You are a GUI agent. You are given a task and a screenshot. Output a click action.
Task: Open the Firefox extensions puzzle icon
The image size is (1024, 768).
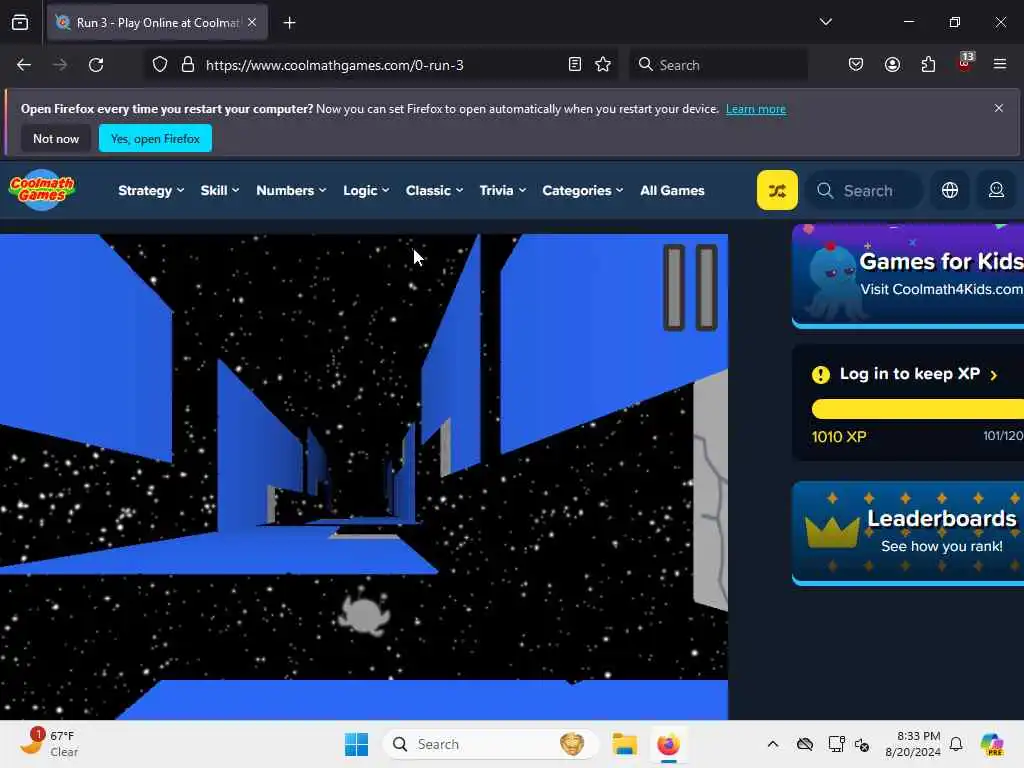pos(928,65)
